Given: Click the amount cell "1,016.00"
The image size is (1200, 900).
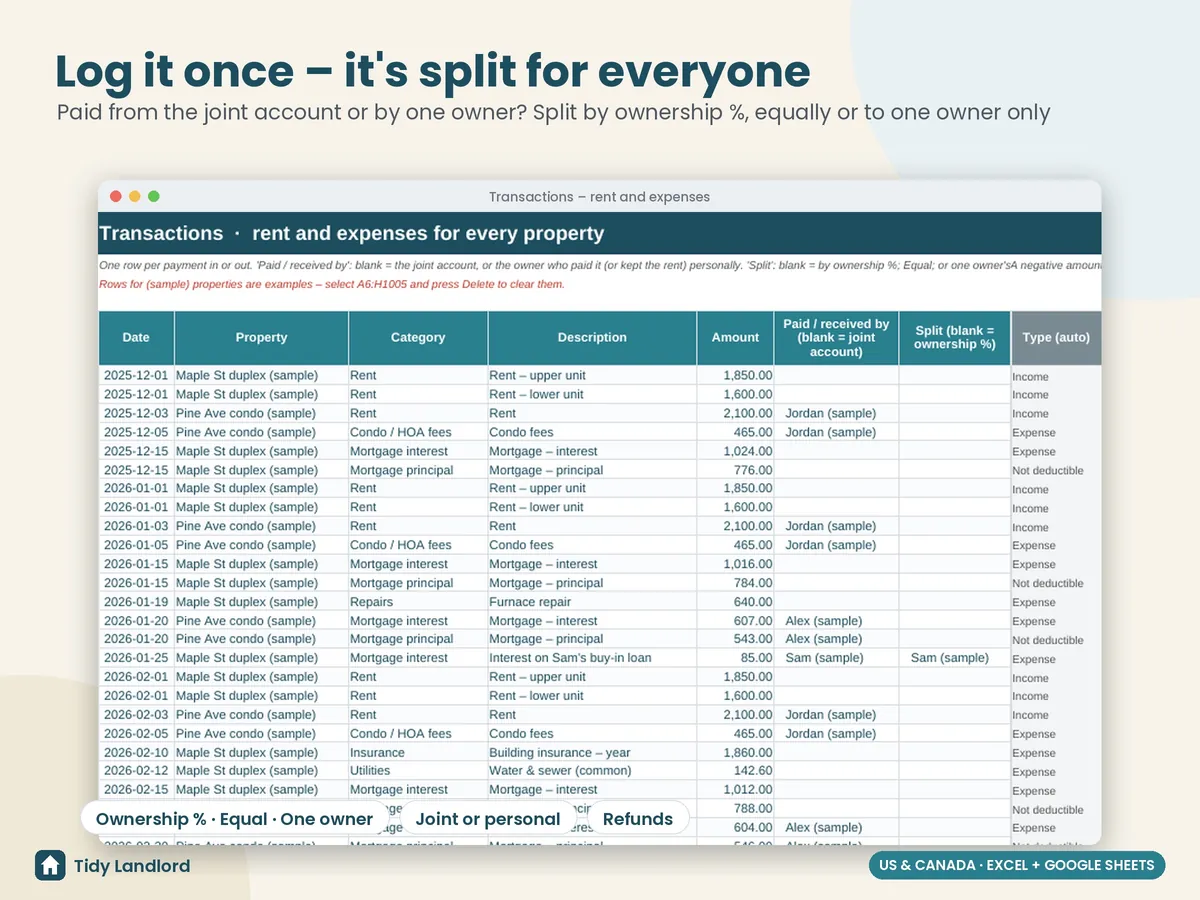Looking at the screenshot, I should tap(735, 564).
